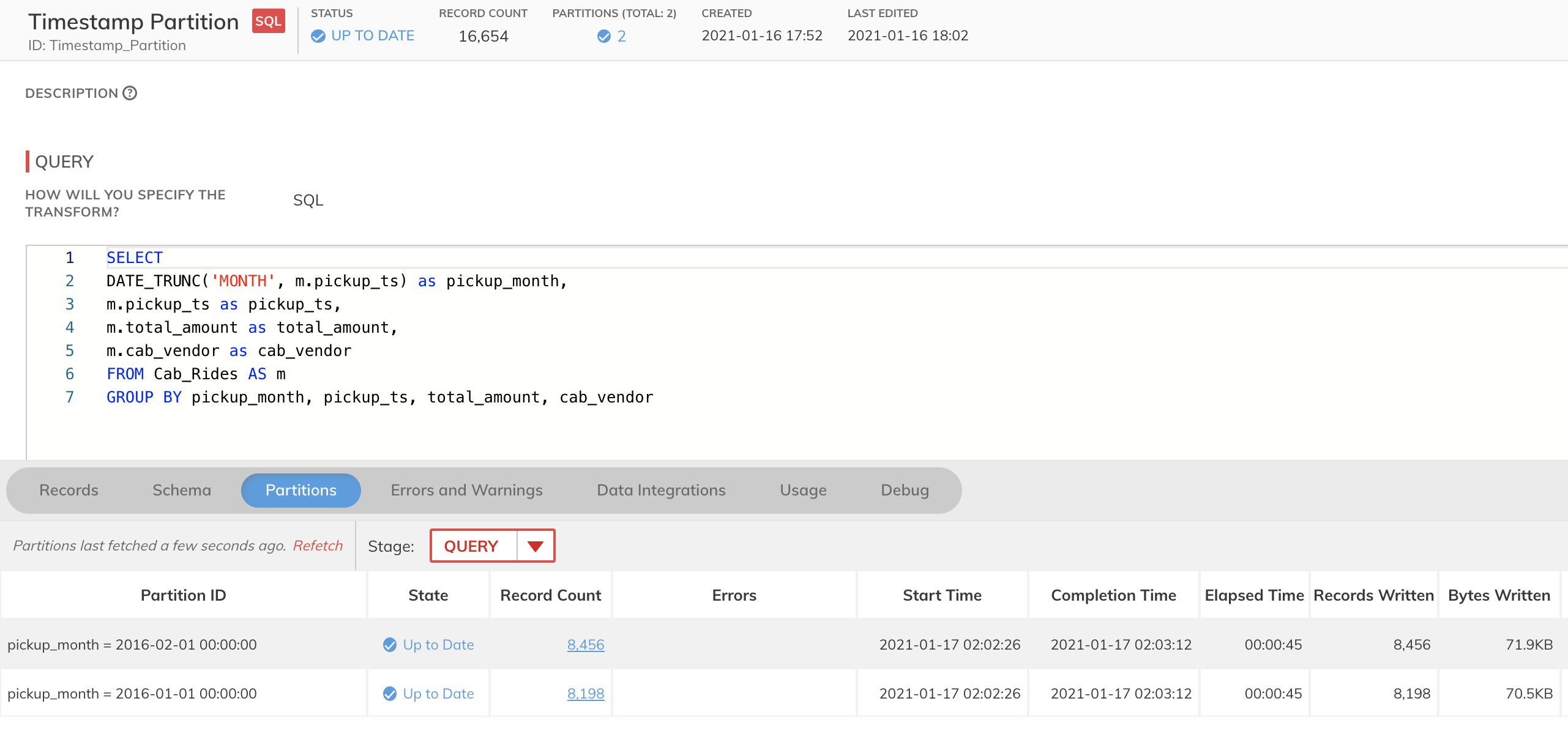
Task: Click the Up to Date icon for February partition
Action: pos(390,645)
